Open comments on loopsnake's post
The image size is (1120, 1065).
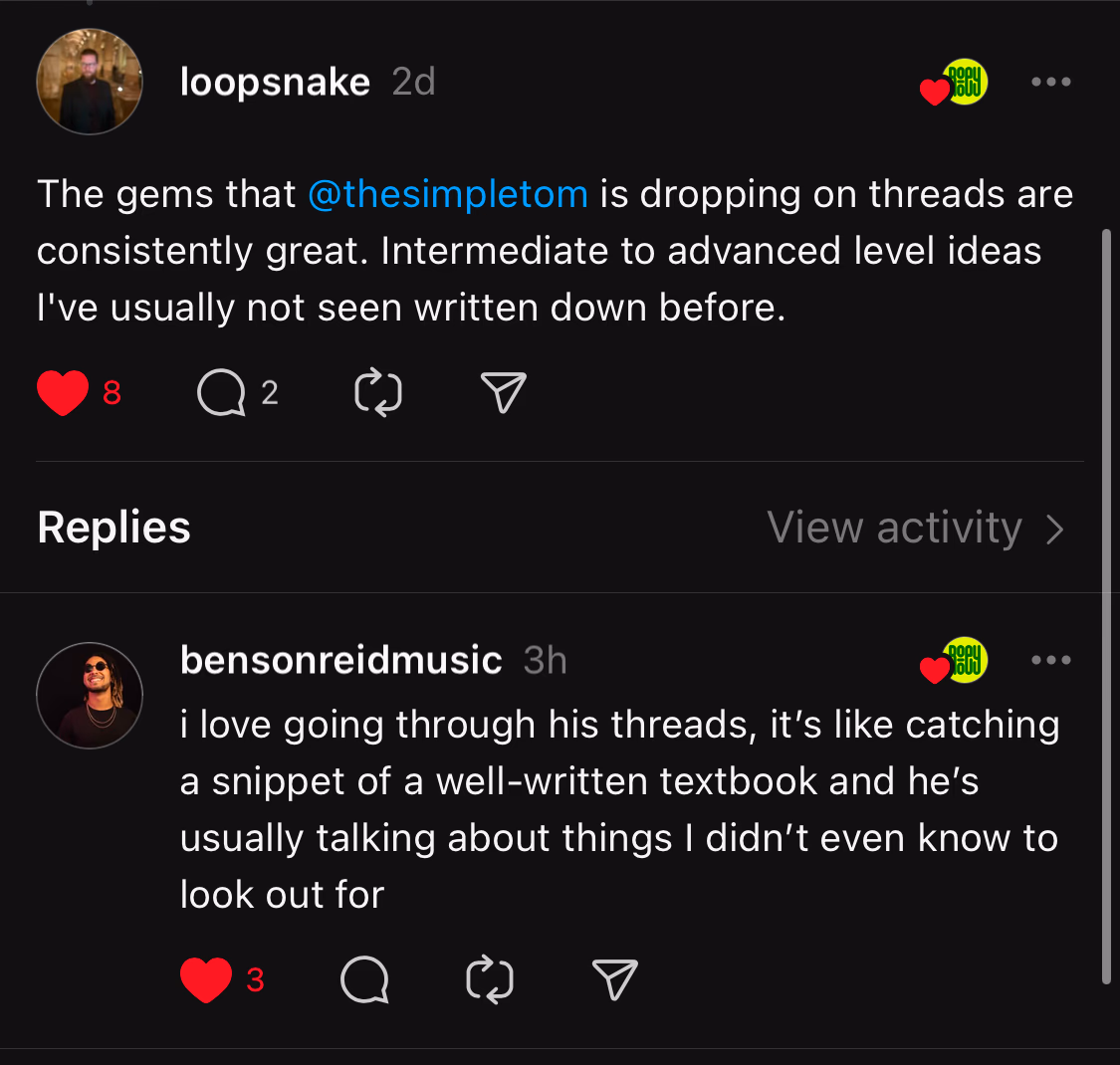(221, 393)
